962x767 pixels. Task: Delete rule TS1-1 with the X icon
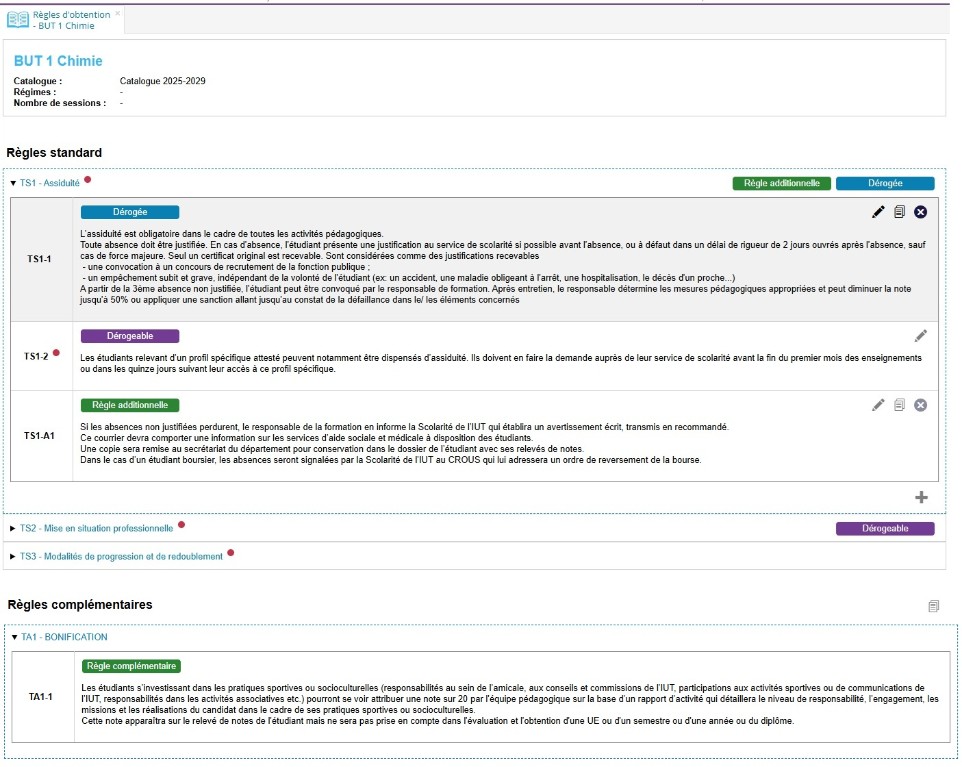pos(921,212)
